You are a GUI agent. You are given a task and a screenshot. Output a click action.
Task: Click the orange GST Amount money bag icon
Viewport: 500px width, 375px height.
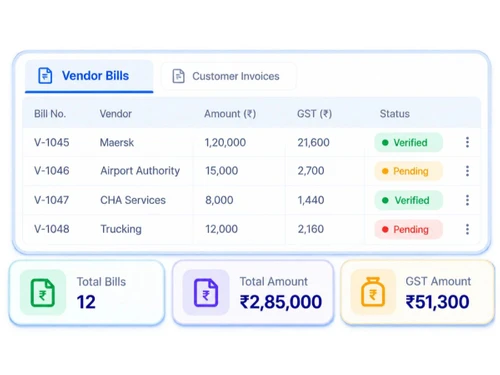click(x=373, y=292)
